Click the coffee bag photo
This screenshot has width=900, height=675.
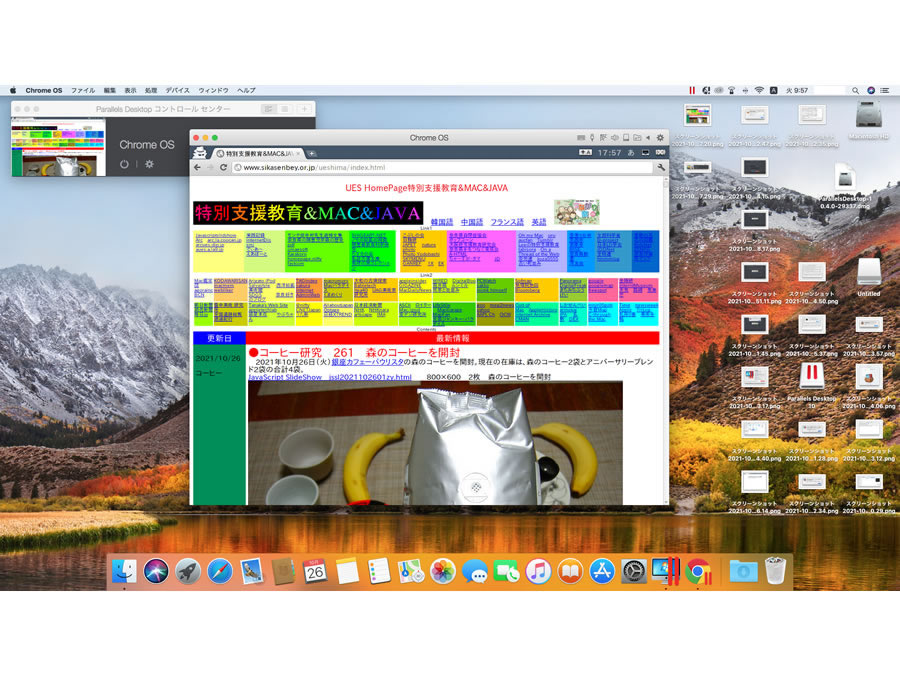(x=435, y=443)
